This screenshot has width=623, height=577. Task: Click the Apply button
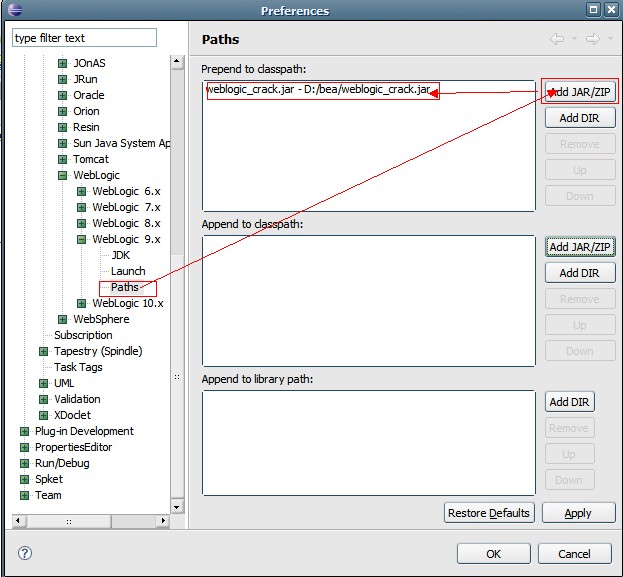(578, 513)
